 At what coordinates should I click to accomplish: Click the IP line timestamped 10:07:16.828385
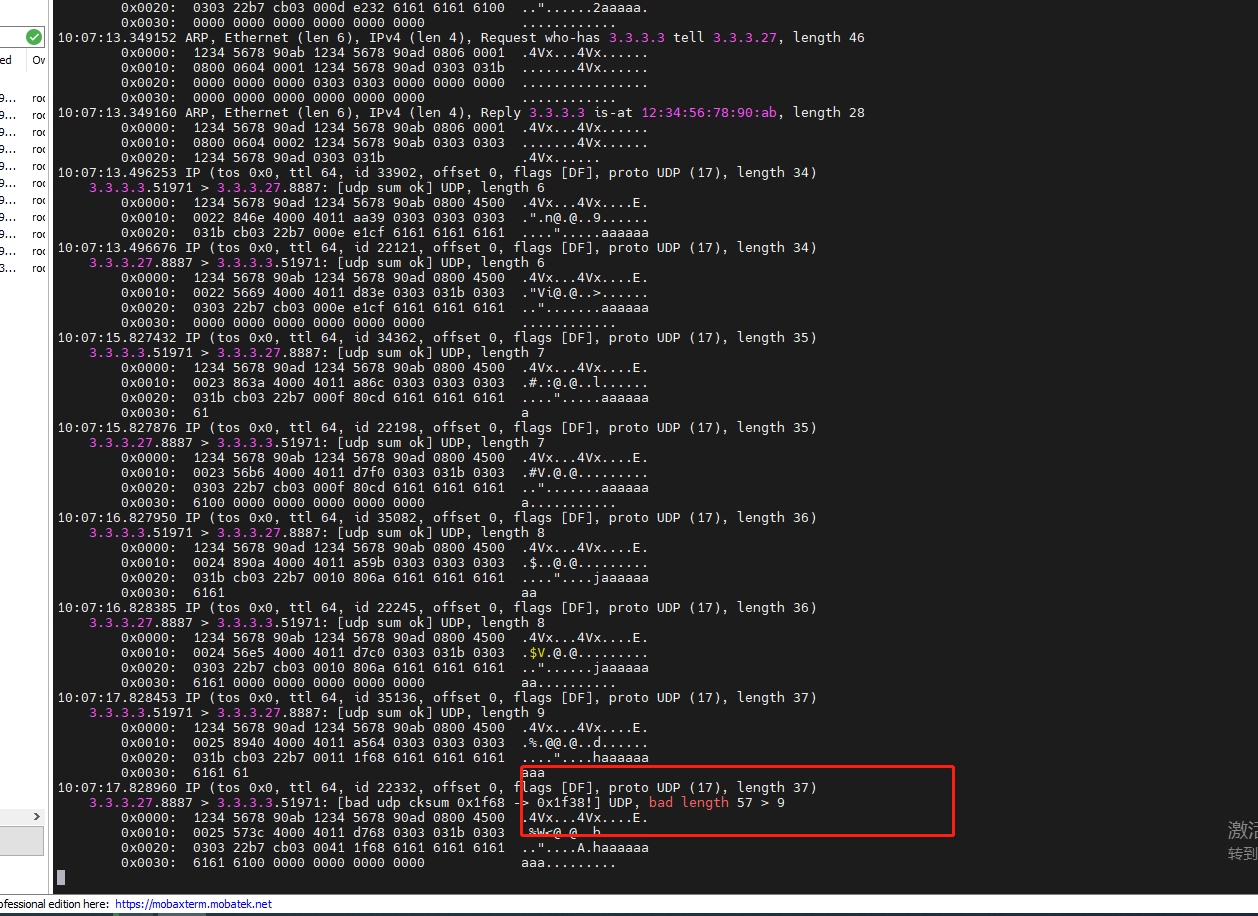coord(437,607)
